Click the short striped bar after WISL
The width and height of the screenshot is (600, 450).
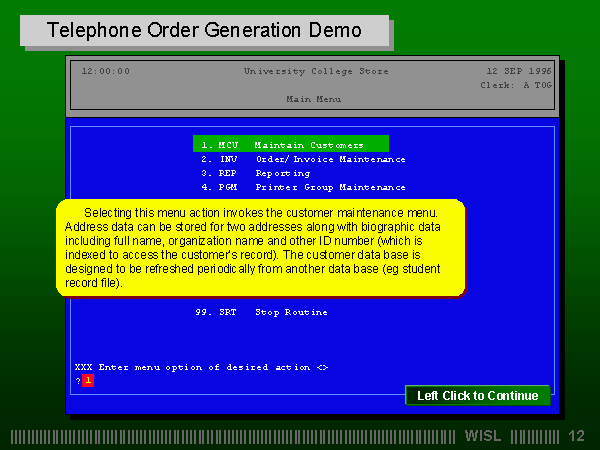pos(533,436)
